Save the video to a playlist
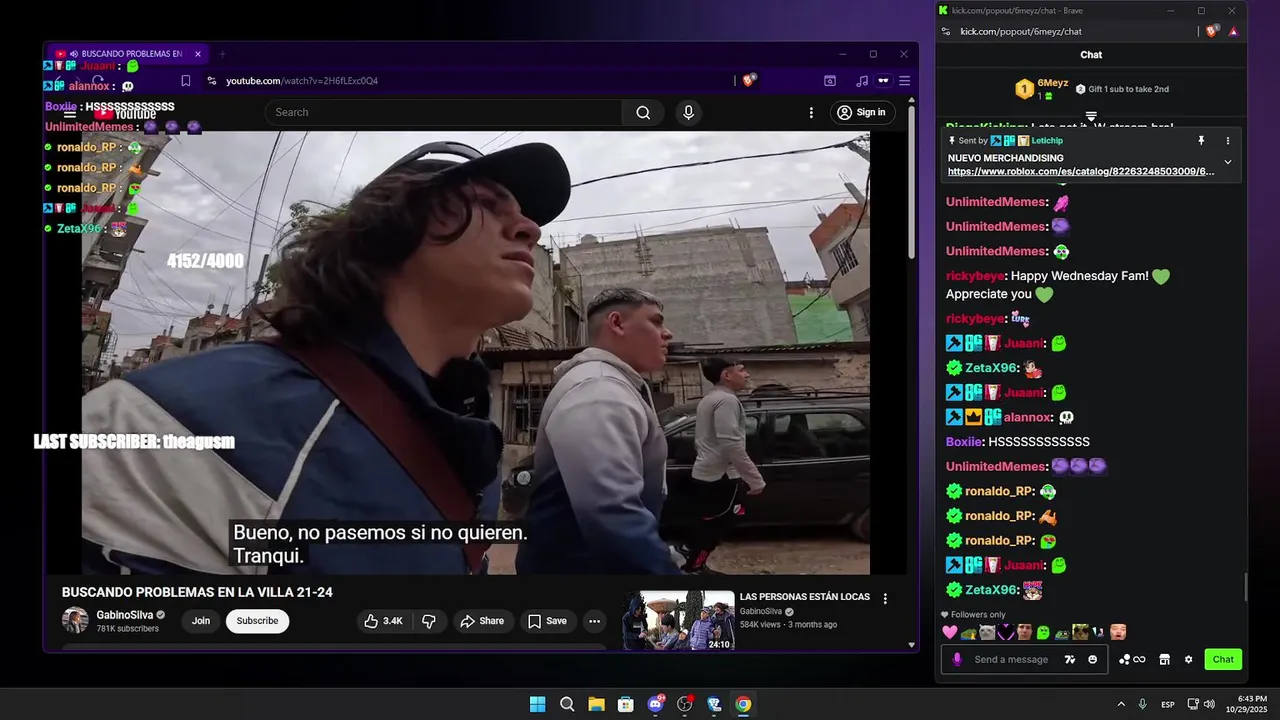1280x720 pixels. [x=548, y=621]
